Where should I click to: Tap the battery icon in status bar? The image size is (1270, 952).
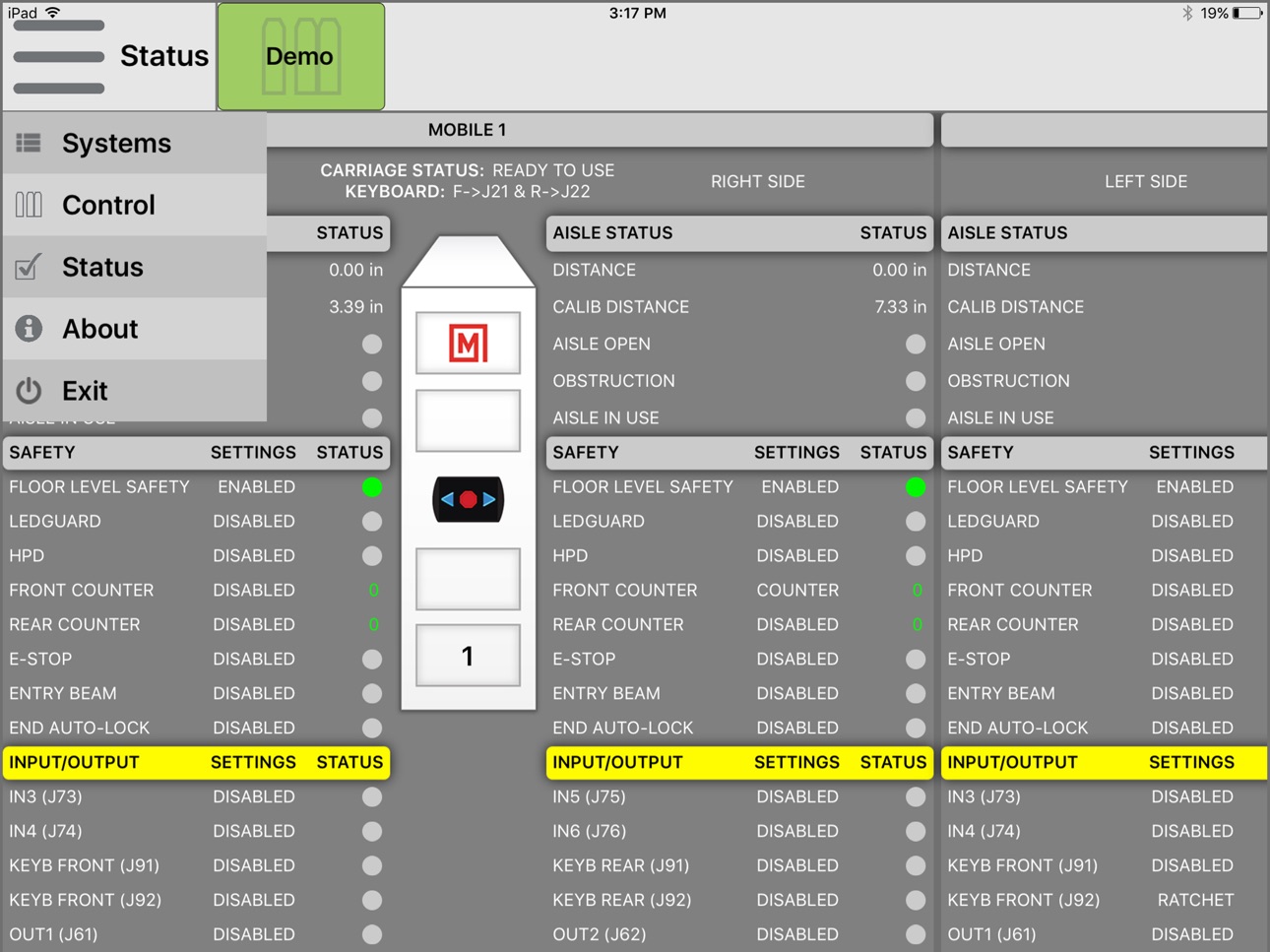pos(1247,13)
